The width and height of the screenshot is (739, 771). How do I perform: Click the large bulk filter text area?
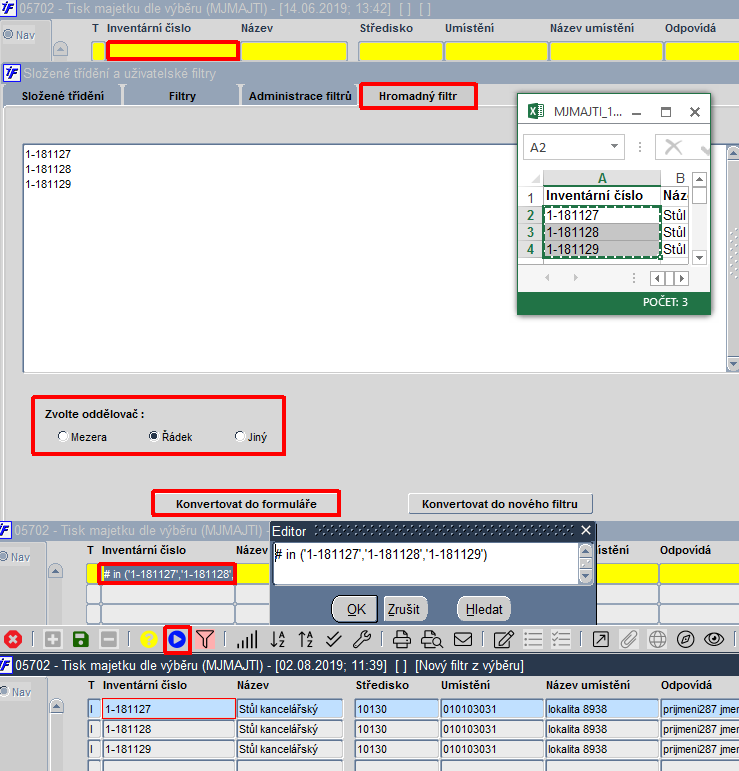coord(374,258)
